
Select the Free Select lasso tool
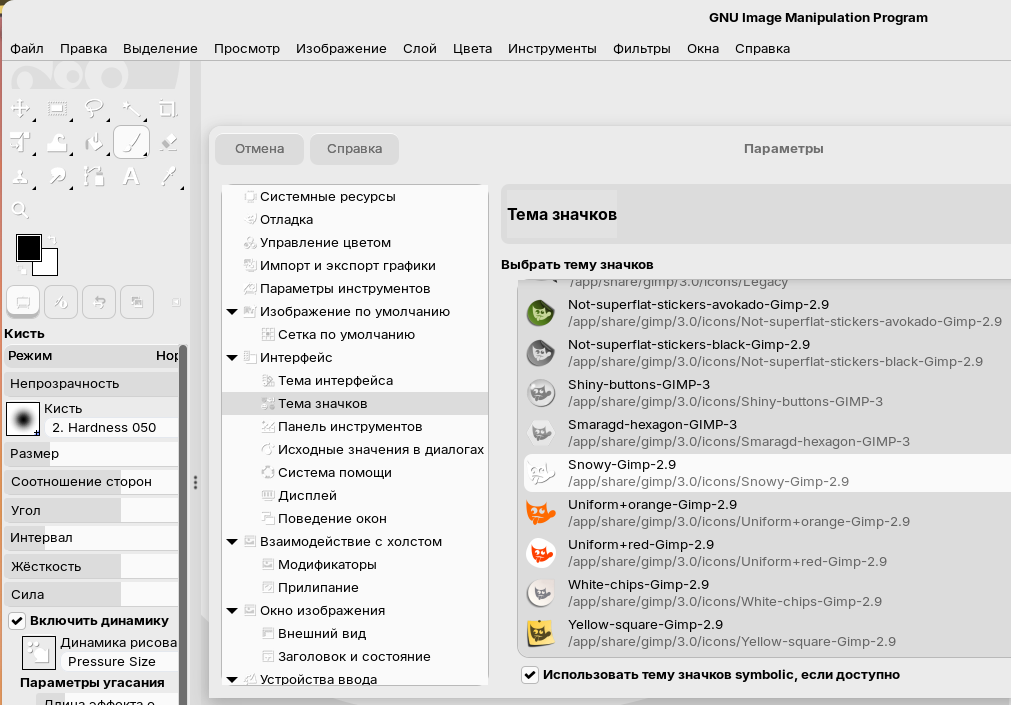(94, 108)
